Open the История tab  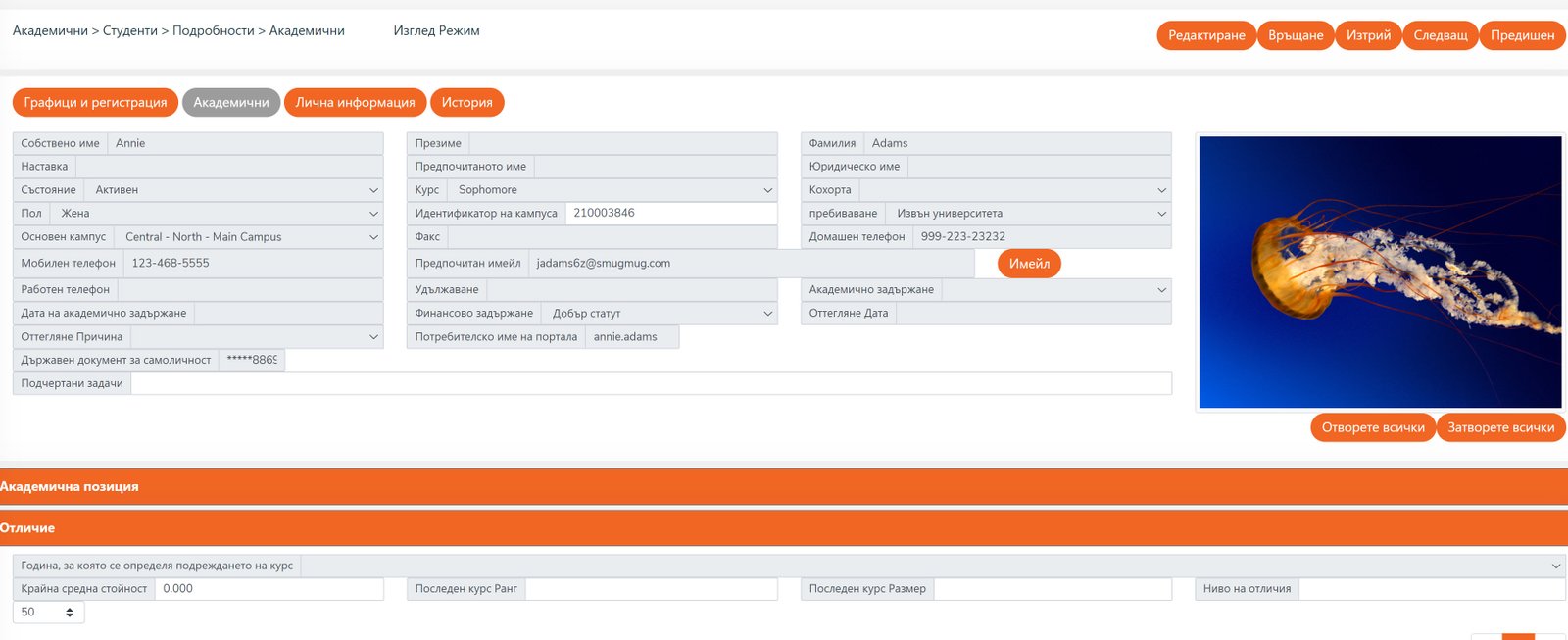click(x=466, y=102)
